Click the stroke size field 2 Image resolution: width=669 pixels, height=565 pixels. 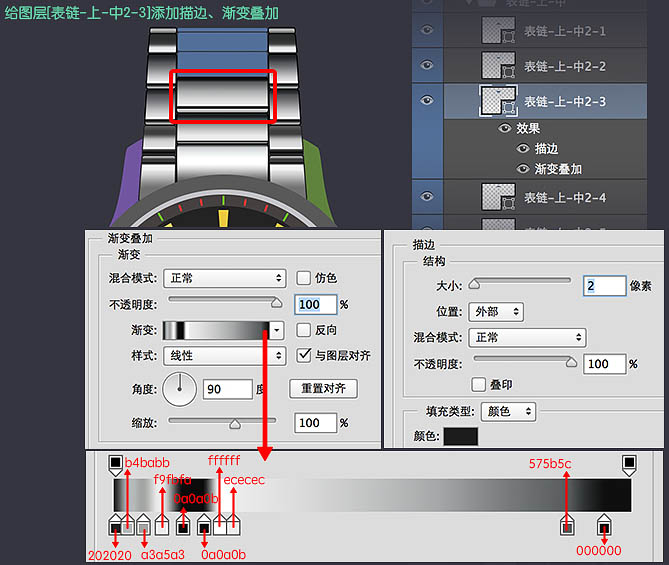pos(605,286)
